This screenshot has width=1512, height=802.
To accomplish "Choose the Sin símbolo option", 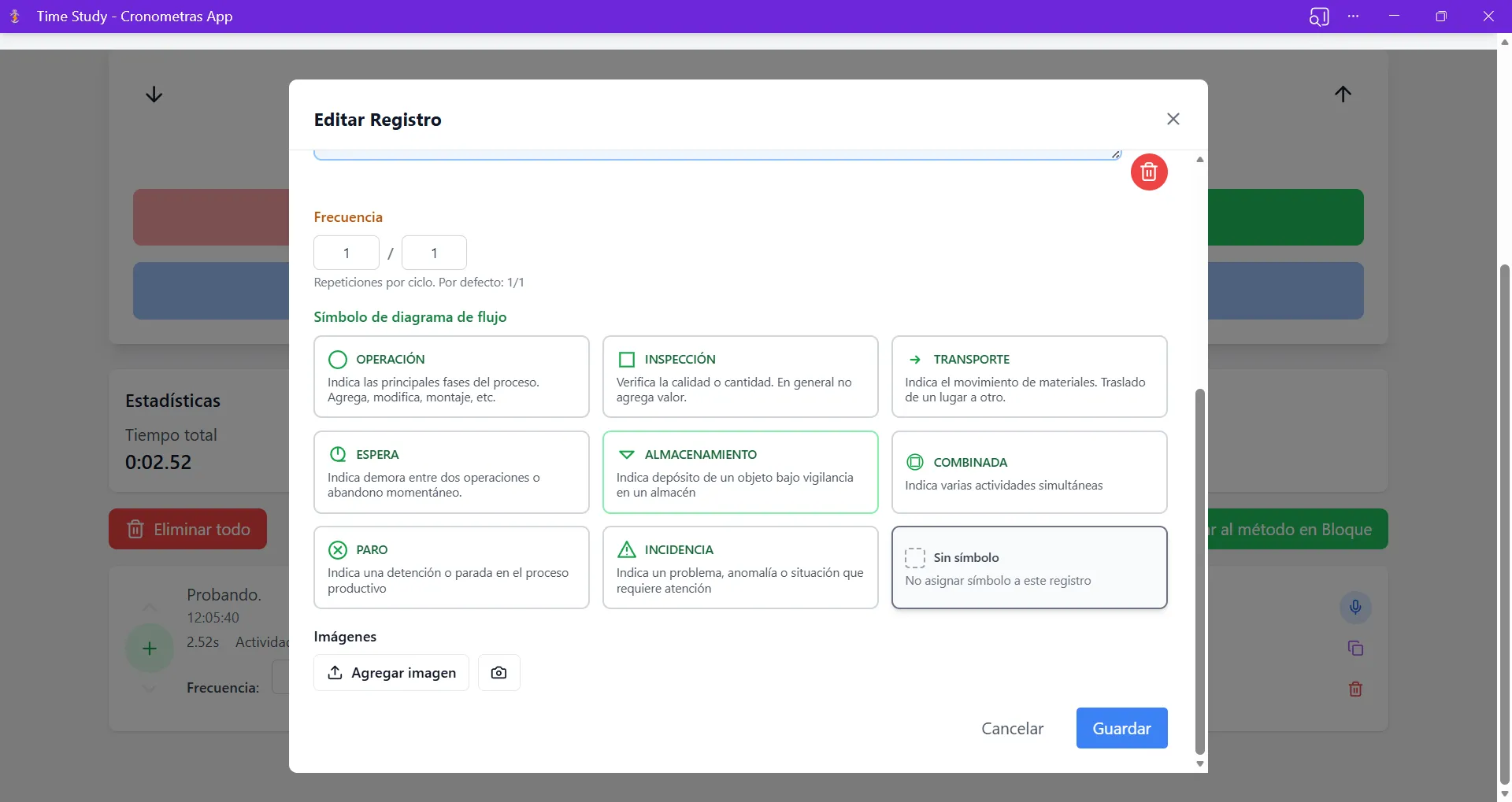I will coord(1029,567).
